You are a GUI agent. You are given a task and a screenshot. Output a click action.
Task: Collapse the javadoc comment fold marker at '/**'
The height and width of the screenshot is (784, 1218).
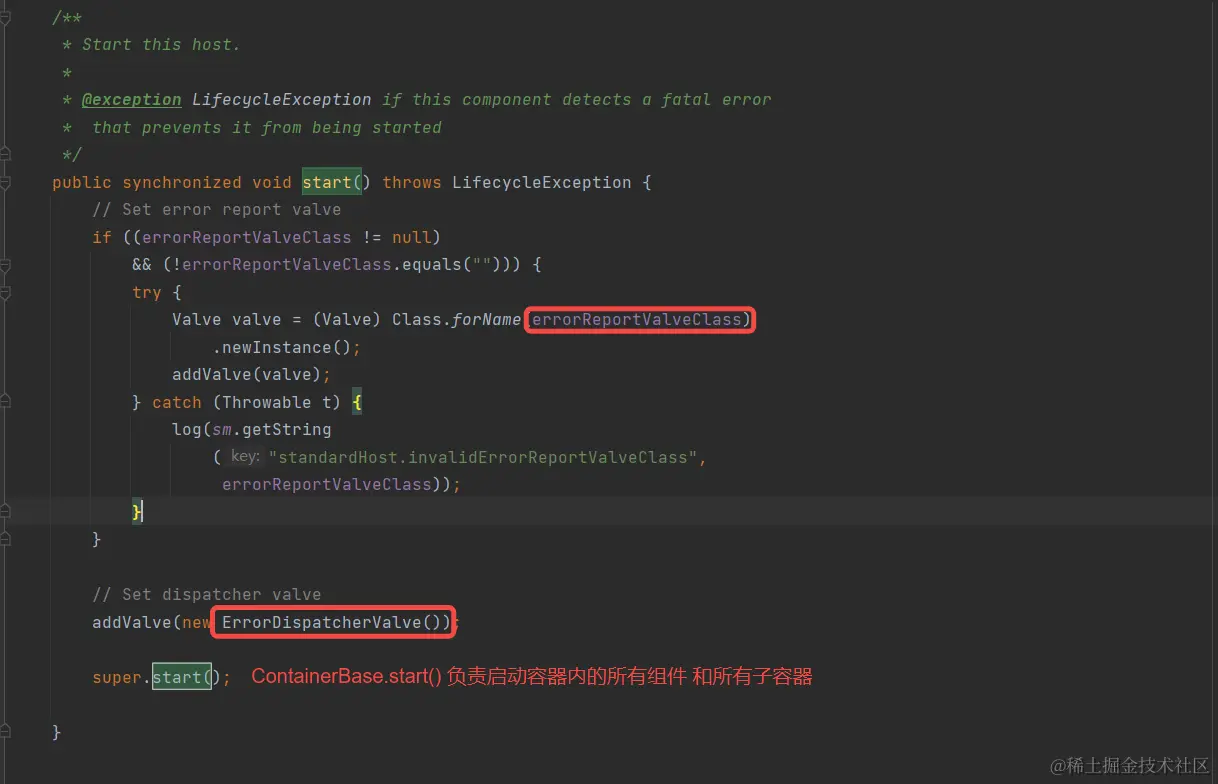pos(5,18)
